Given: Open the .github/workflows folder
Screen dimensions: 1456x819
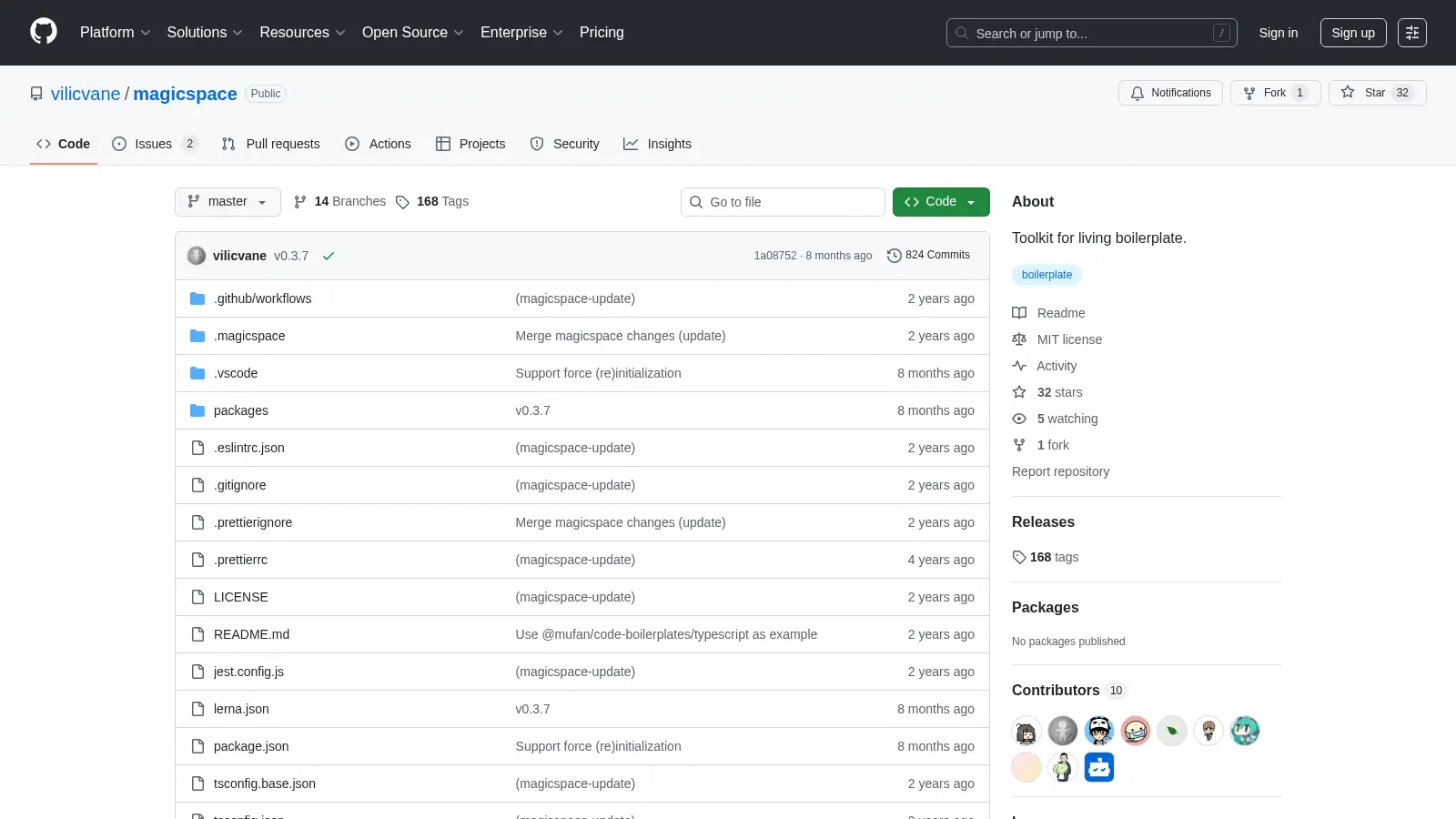Looking at the screenshot, I should point(262,298).
